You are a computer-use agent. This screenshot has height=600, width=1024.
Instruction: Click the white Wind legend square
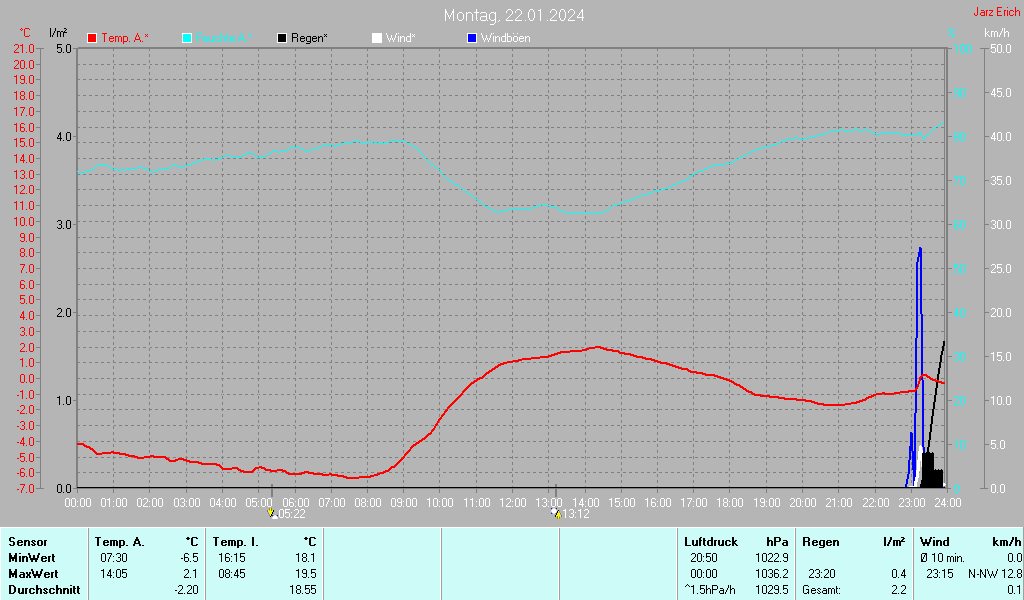tap(377, 38)
